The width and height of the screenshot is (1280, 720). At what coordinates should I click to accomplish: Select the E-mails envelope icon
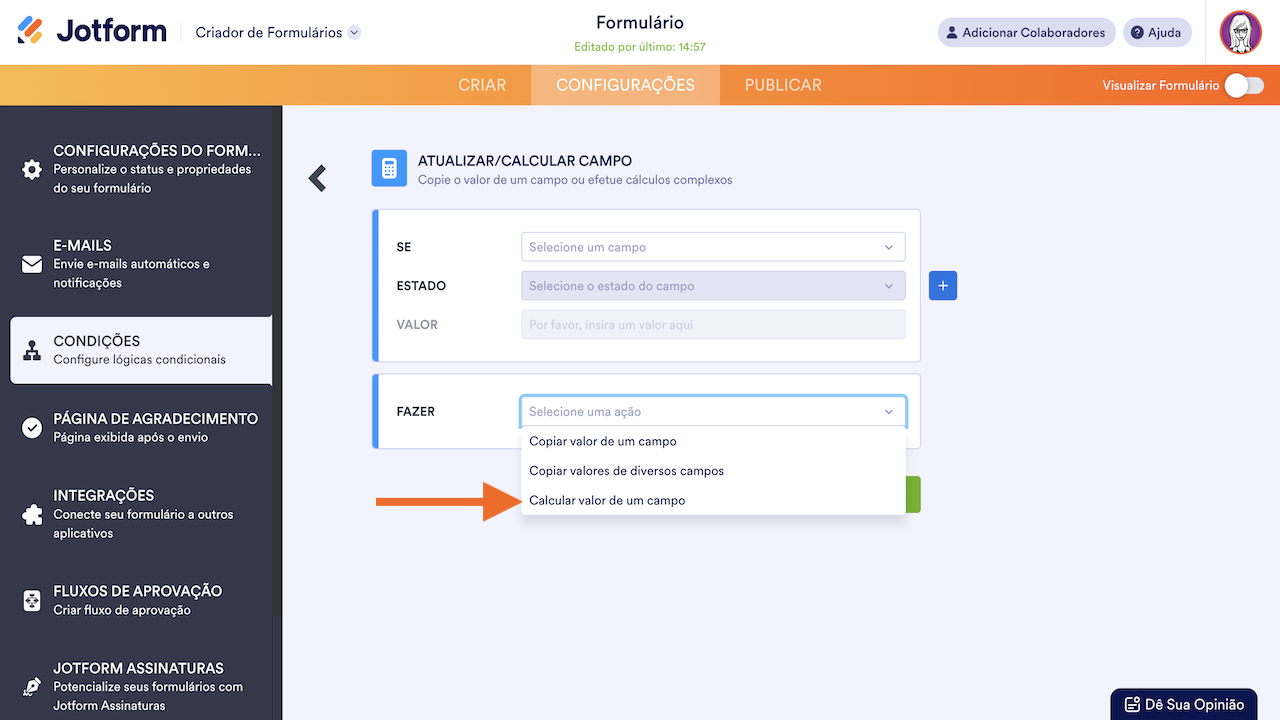click(x=32, y=264)
